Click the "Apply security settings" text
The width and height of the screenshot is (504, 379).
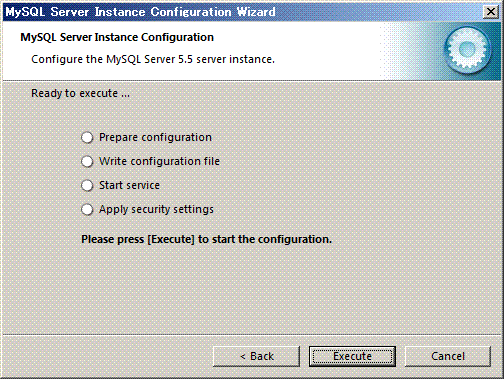coord(156,209)
